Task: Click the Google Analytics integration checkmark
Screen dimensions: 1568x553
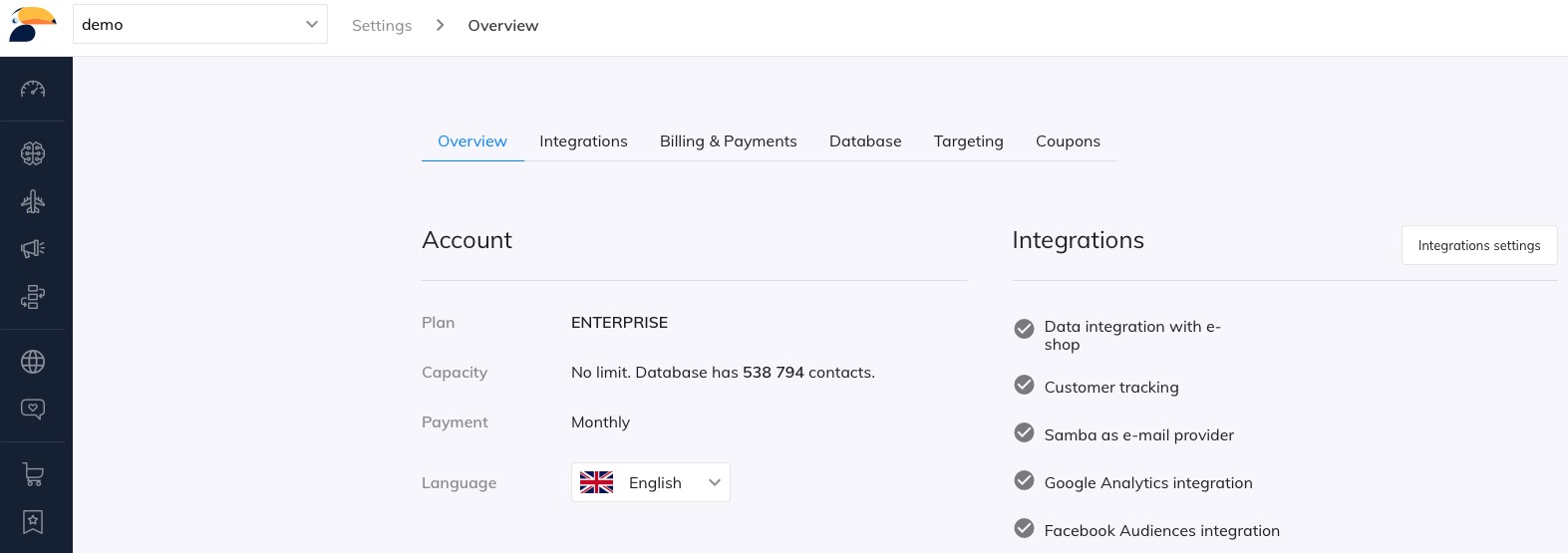Action: (1024, 481)
